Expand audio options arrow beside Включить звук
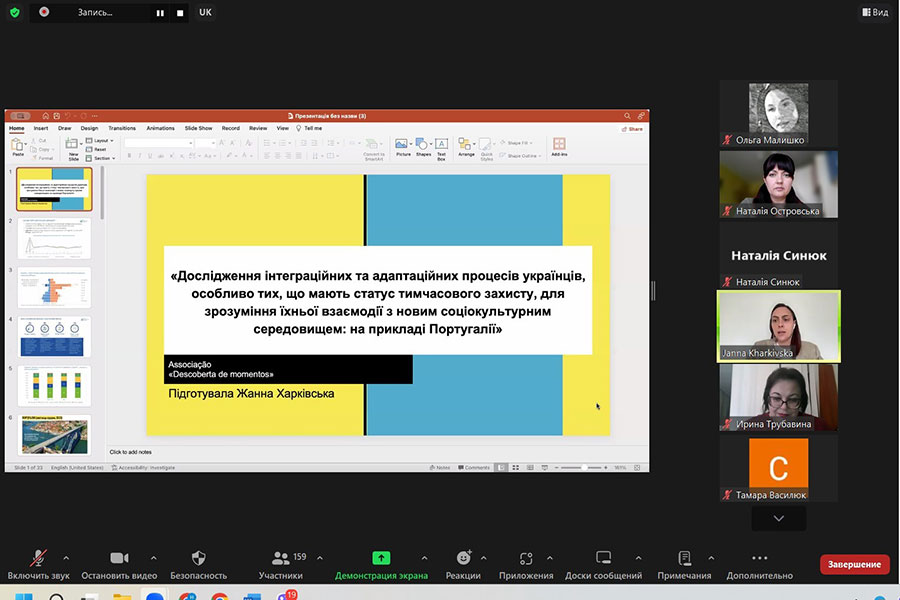The width and height of the screenshot is (900, 600). pyautogui.click(x=66, y=558)
